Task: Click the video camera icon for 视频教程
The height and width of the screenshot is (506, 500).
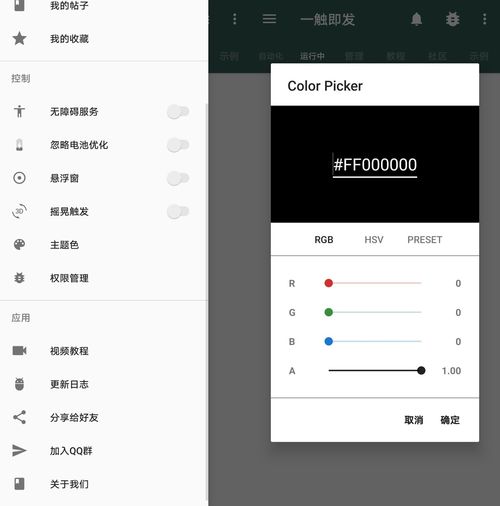Action: [x=19, y=350]
